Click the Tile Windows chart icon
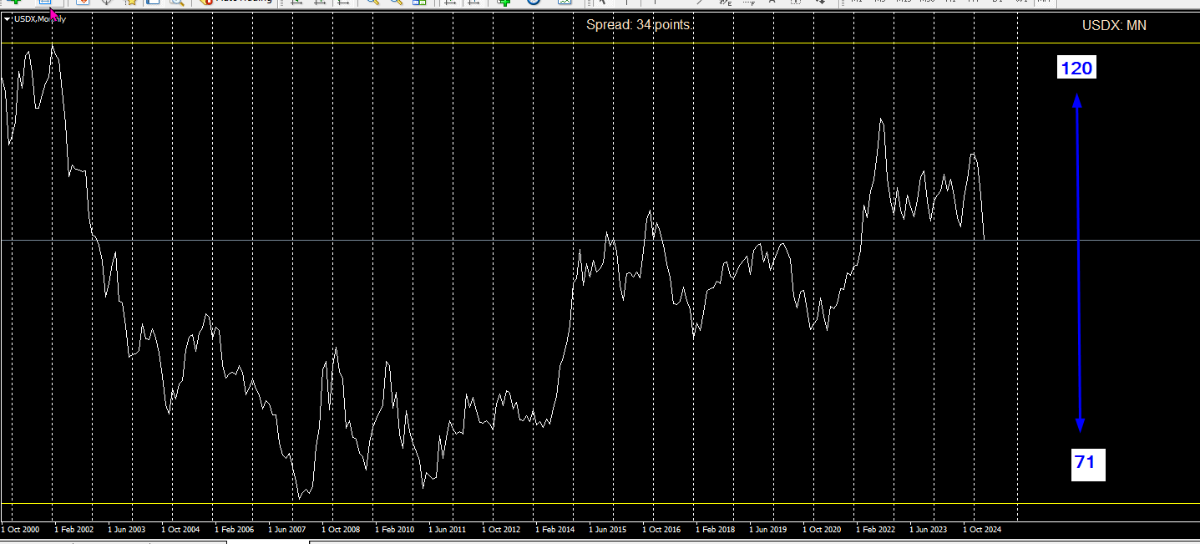The height and width of the screenshot is (544, 1200). click(420, 3)
